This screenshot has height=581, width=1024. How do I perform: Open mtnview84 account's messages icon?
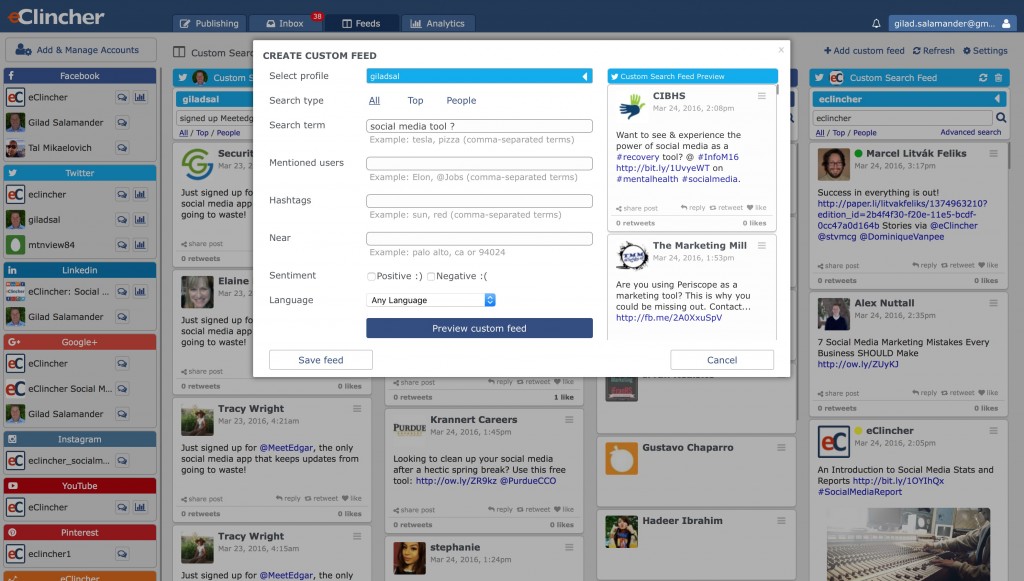click(x=122, y=245)
